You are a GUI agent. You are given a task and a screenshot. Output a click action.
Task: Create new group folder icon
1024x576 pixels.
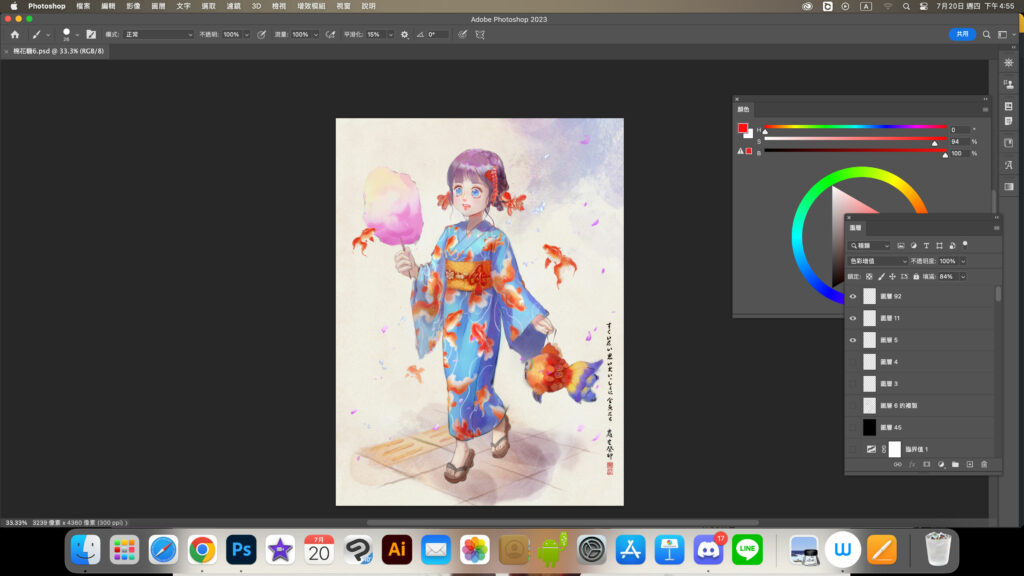[955, 464]
